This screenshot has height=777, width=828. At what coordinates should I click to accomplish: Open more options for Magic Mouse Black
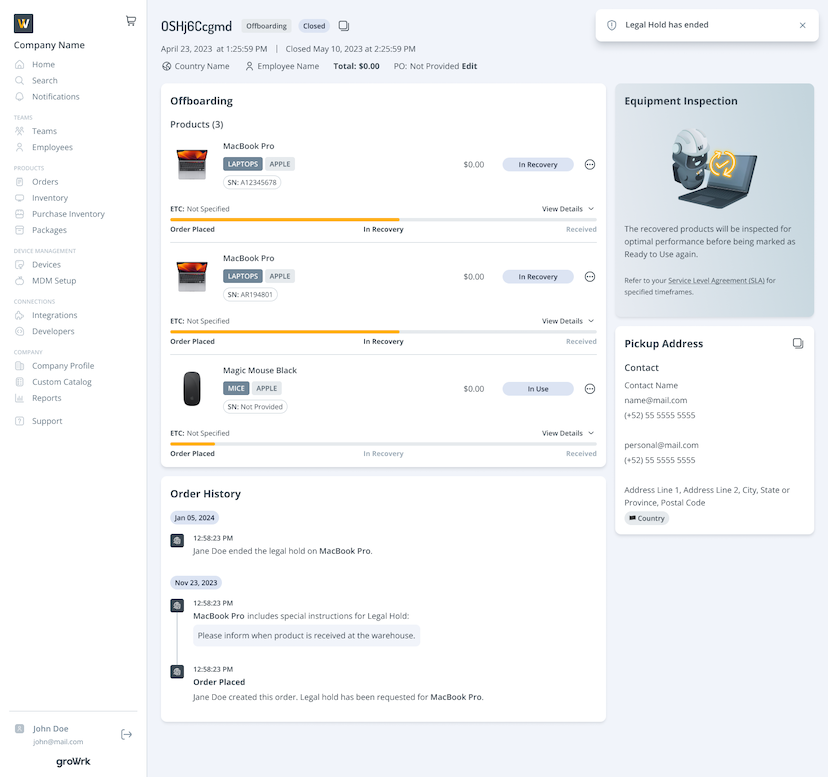pos(590,389)
